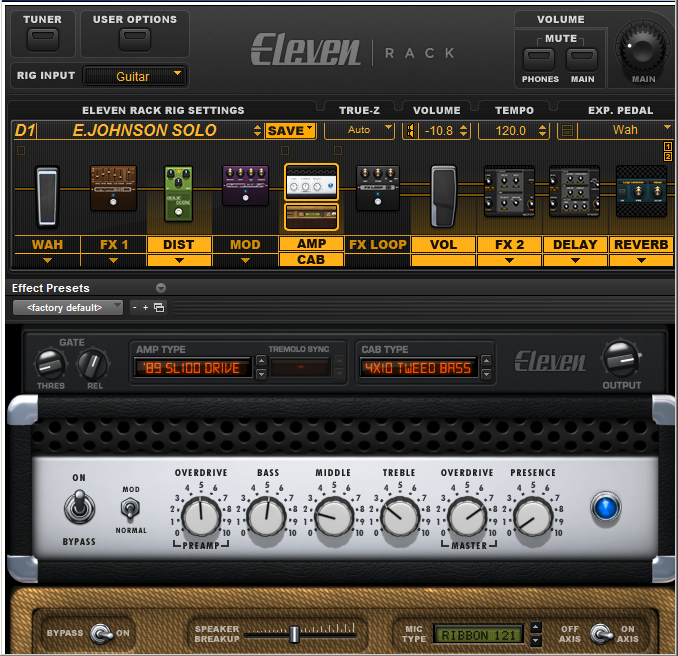Flip the OFF AXIS/ON AXIS mic switch

coord(601,634)
